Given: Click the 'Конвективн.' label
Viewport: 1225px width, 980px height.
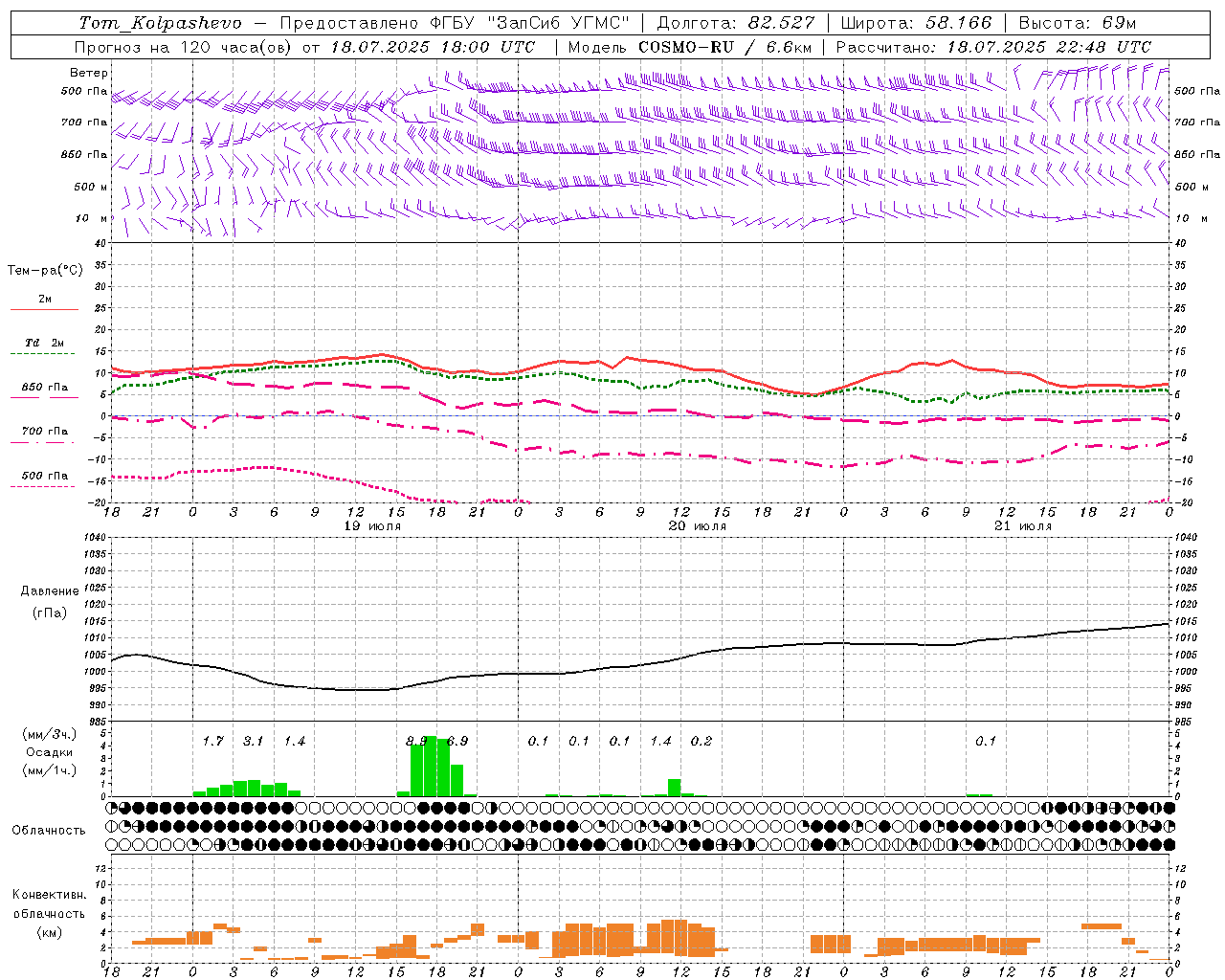Looking at the screenshot, I should (49, 895).
